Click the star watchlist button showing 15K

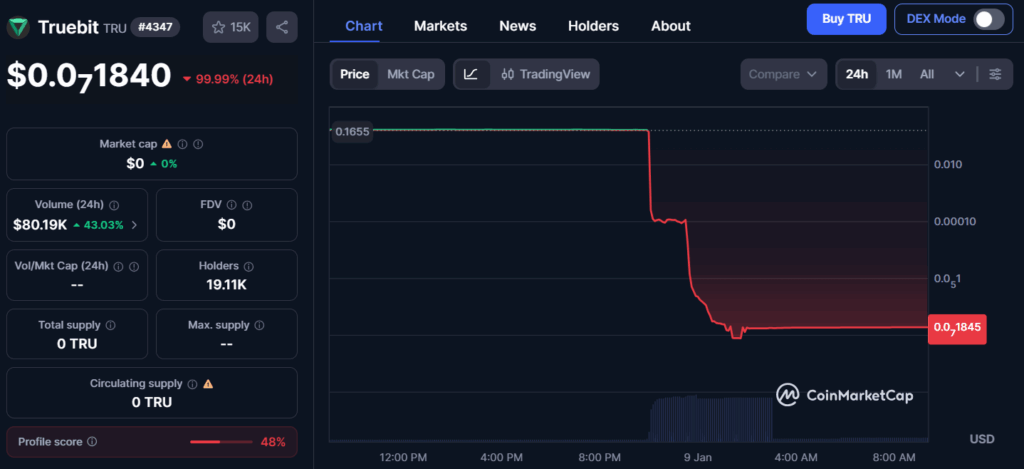[230, 27]
